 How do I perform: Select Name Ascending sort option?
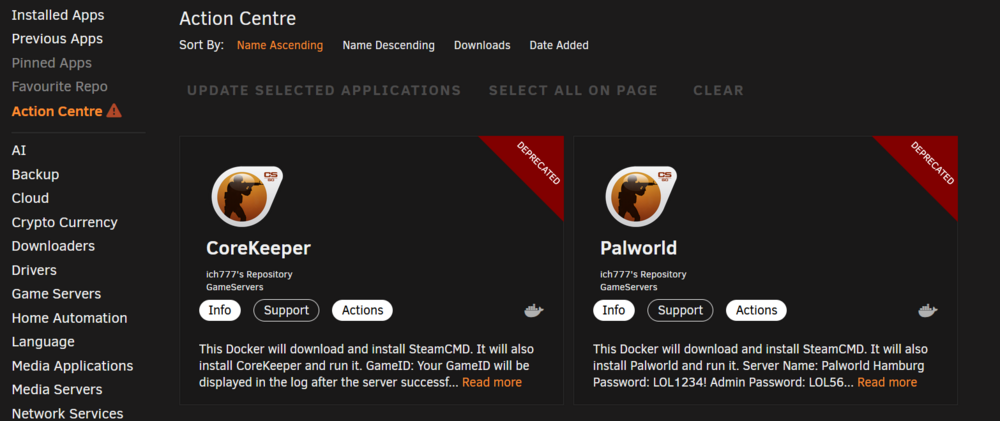pos(280,45)
